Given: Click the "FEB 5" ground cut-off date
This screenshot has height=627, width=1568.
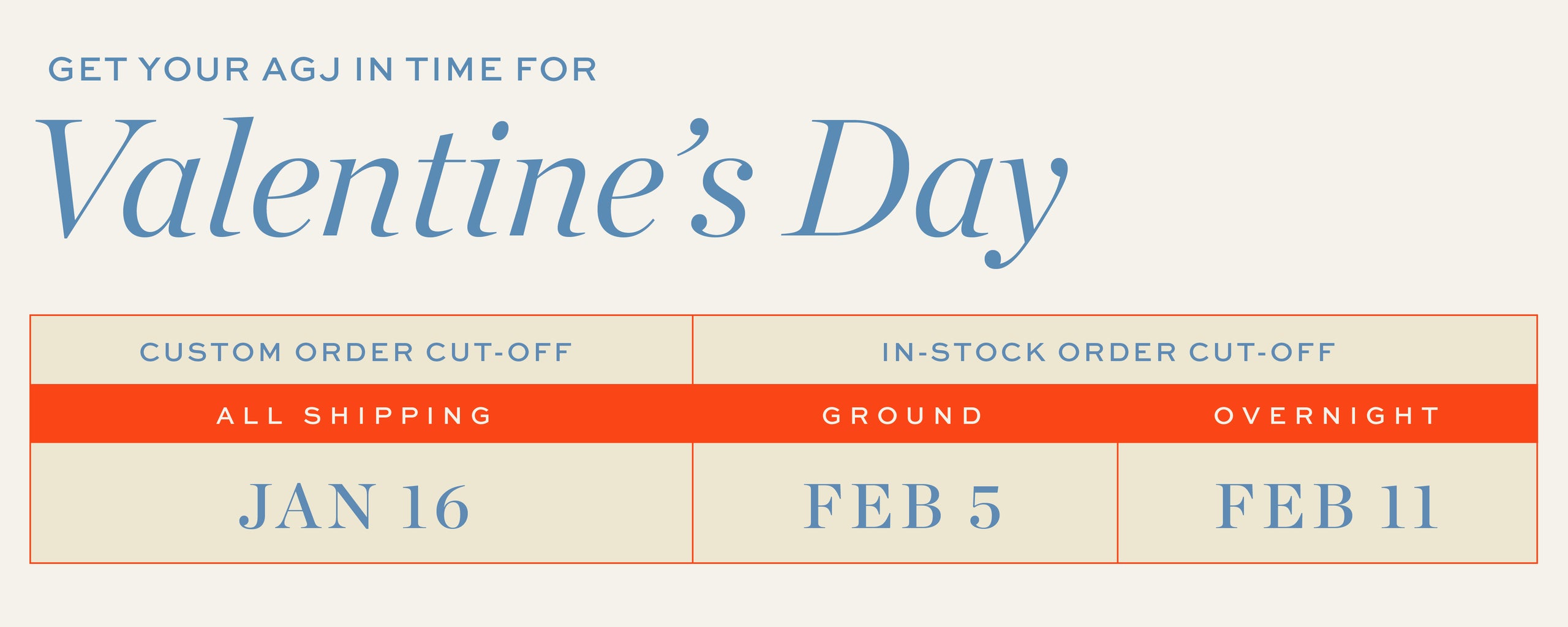Looking at the screenshot, I should tap(903, 506).
